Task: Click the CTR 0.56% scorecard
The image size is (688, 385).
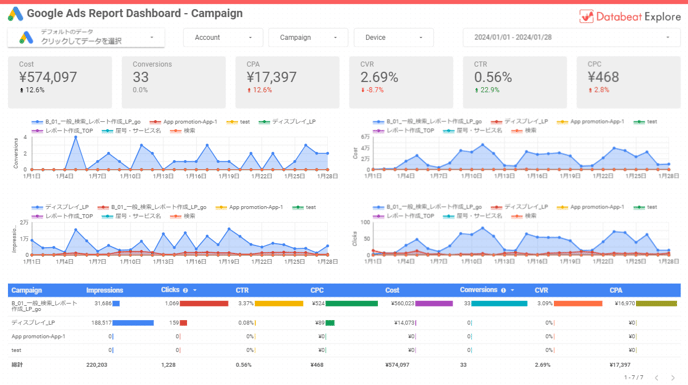Action: click(x=515, y=82)
